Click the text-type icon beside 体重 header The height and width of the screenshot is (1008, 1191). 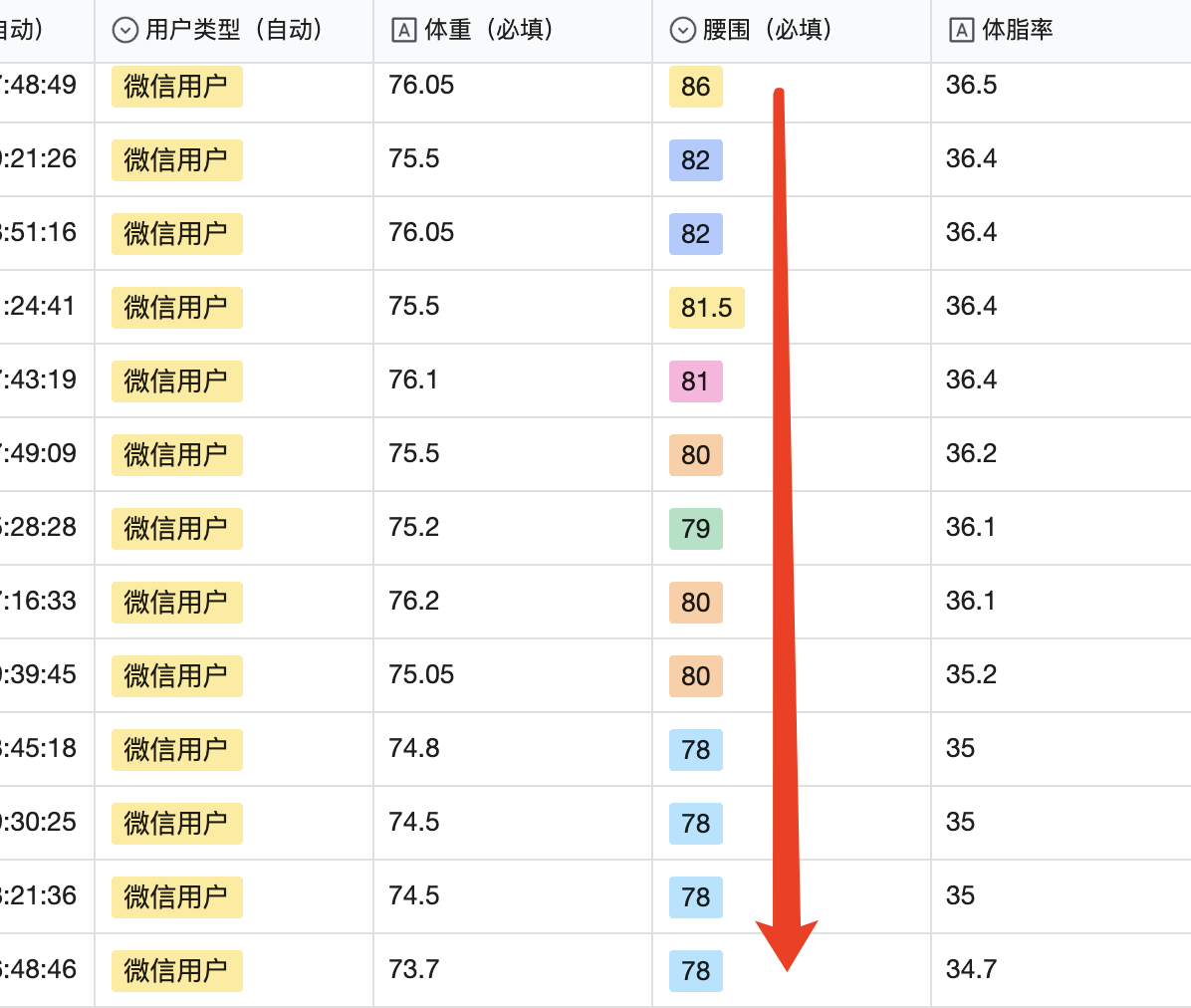point(403,31)
